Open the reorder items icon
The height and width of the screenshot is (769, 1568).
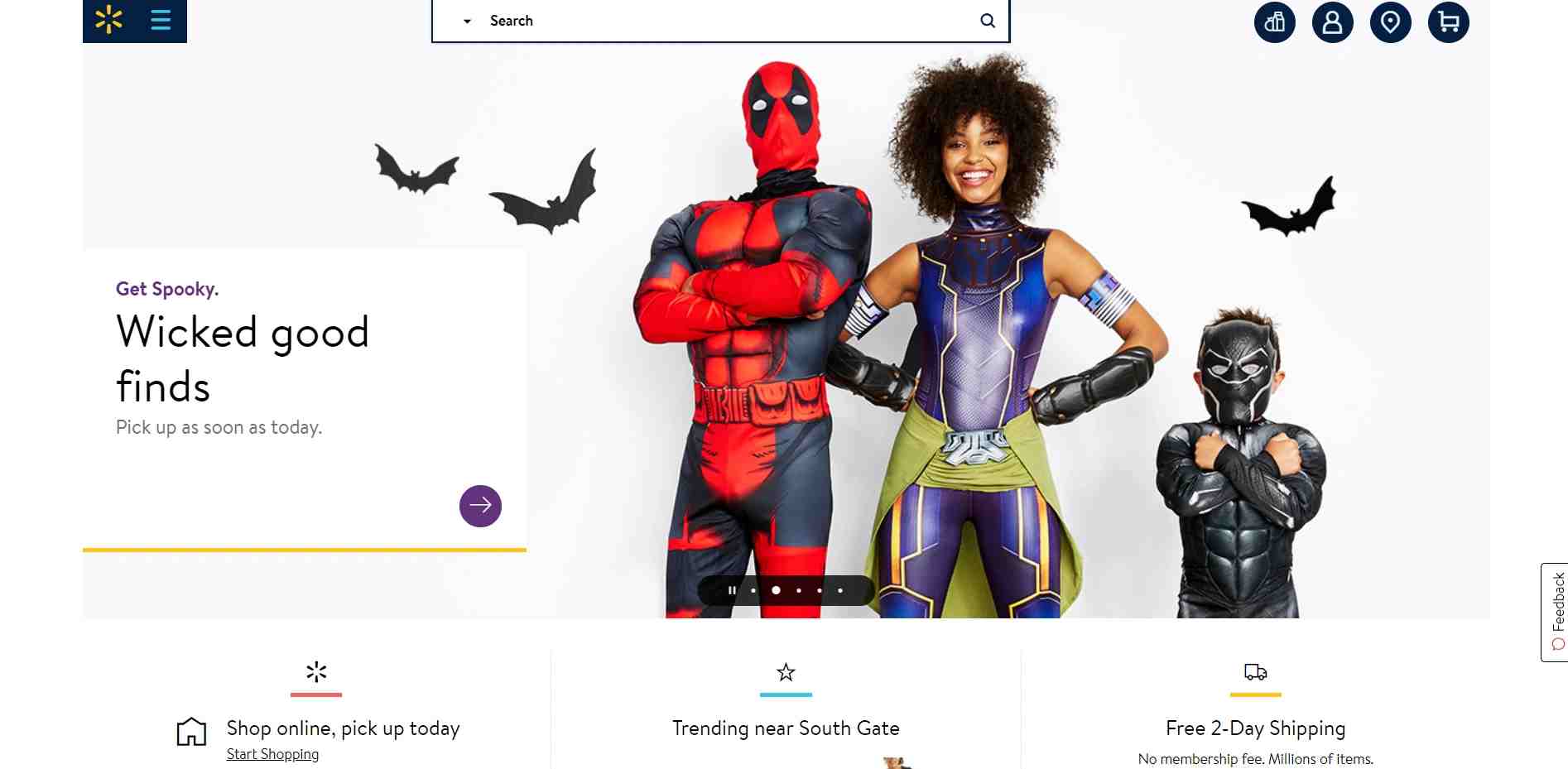click(1275, 22)
